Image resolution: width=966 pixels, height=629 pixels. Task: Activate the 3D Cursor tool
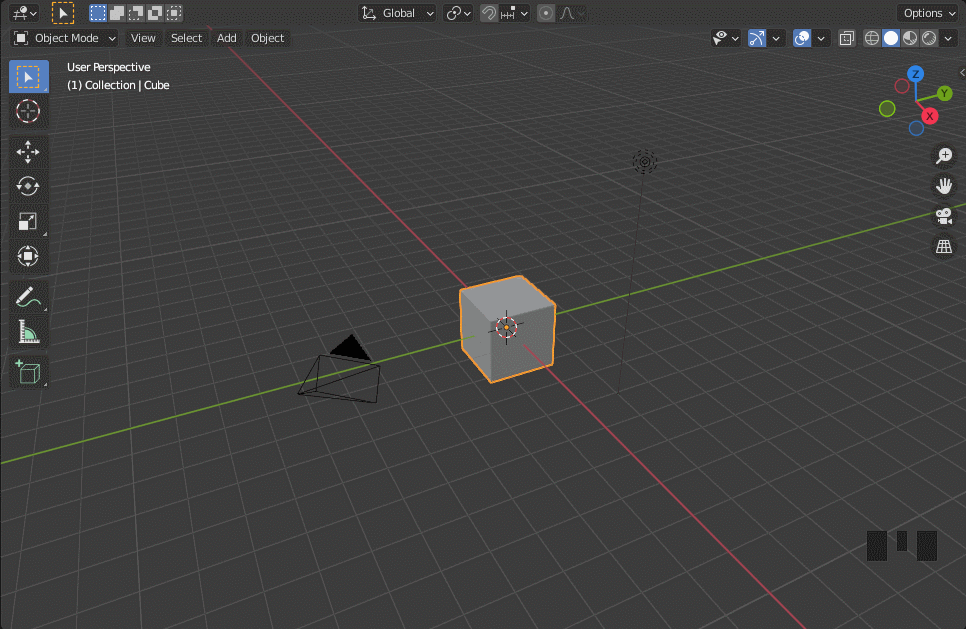(28, 112)
